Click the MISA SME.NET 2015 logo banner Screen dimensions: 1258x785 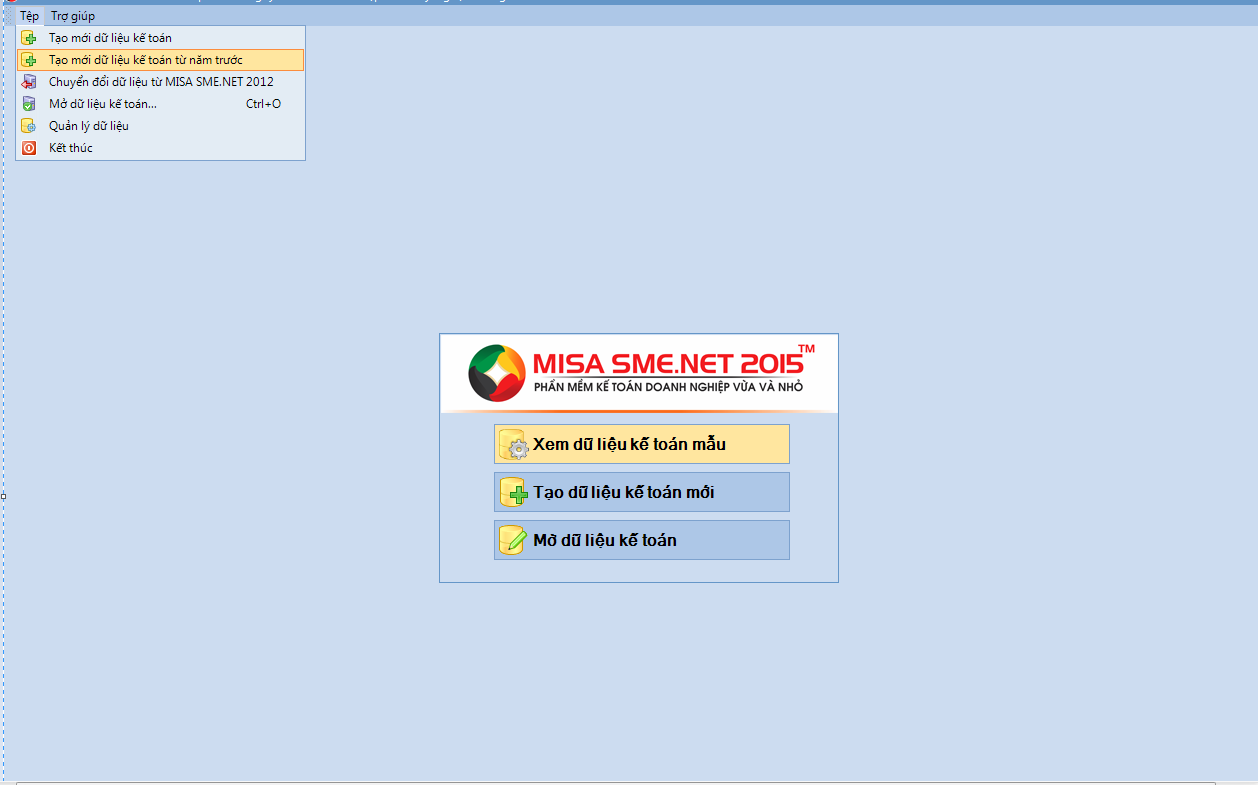(x=639, y=373)
